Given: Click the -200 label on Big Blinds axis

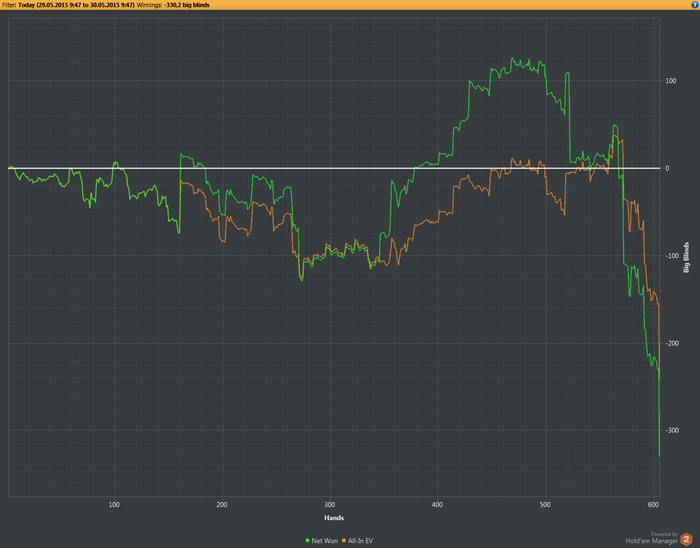Looking at the screenshot, I should [x=672, y=343].
